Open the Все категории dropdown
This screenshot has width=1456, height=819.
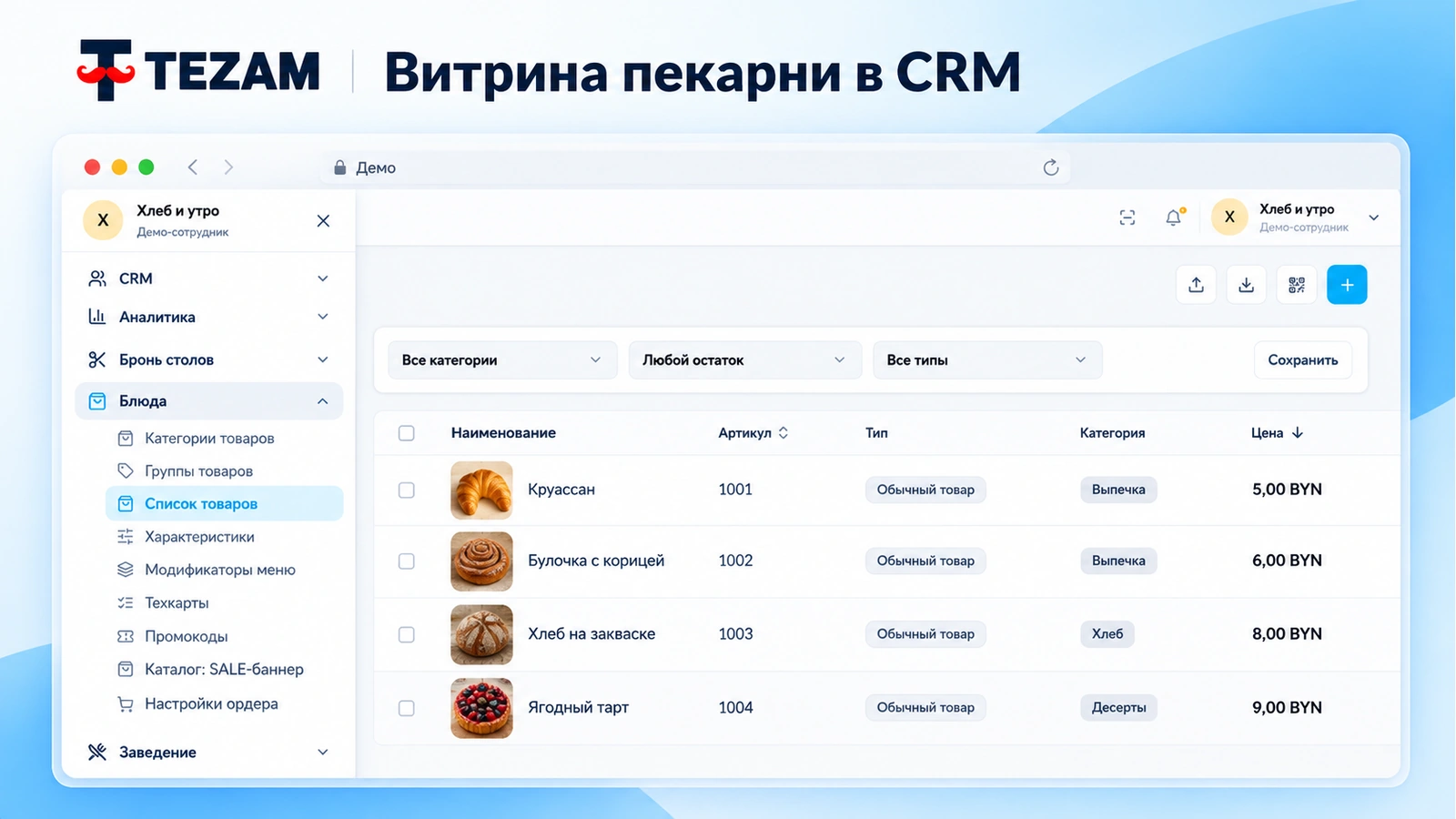tap(502, 360)
